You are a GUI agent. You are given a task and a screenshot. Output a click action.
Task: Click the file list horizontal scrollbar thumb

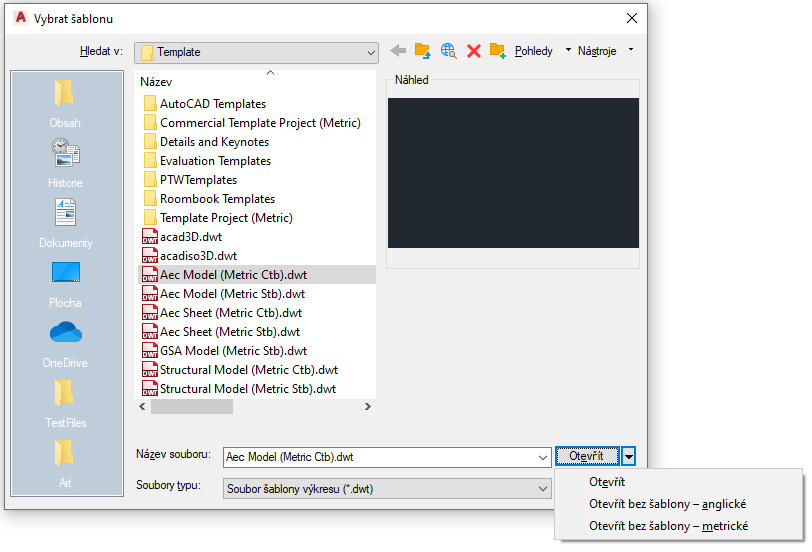(x=192, y=407)
